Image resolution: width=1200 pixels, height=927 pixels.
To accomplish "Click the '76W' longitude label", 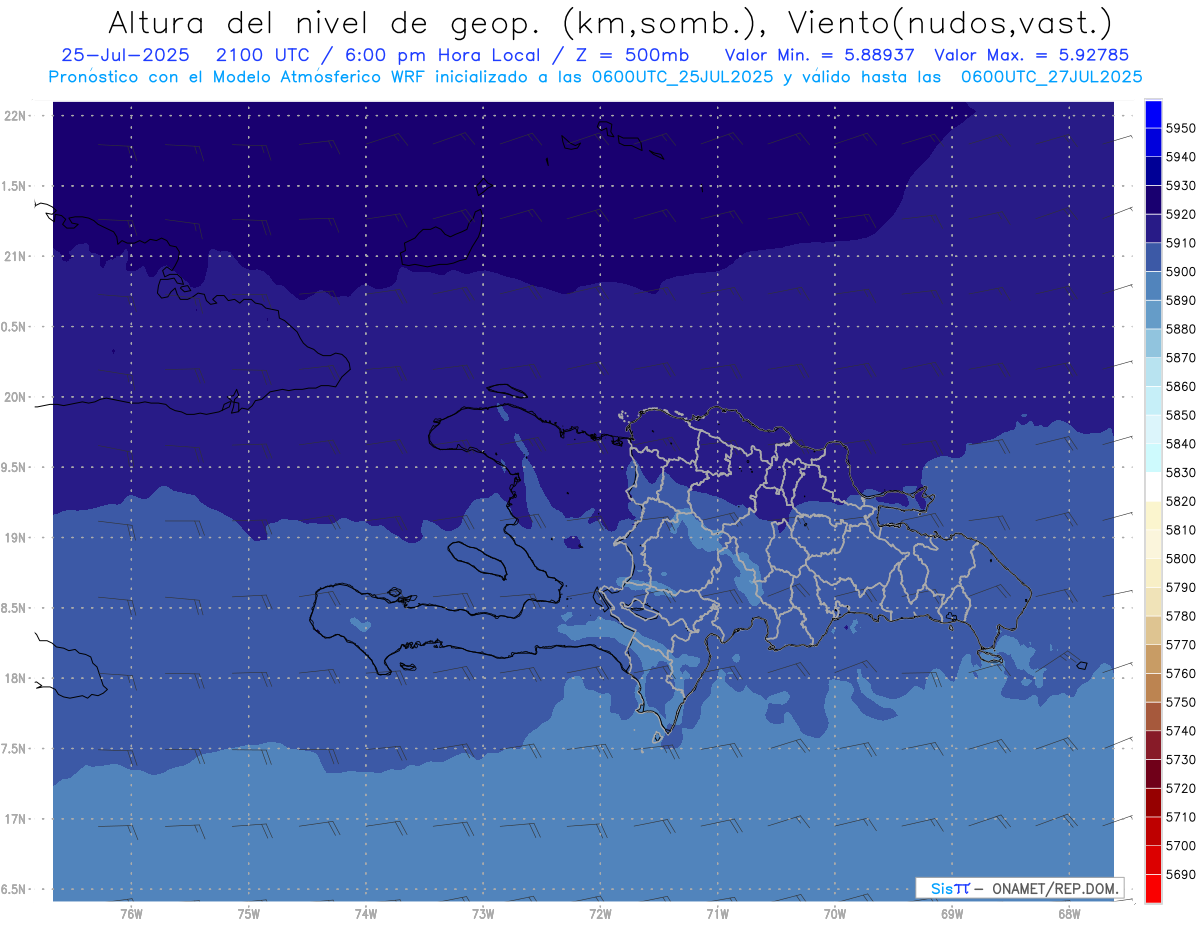I will pyautogui.click(x=131, y=913).
